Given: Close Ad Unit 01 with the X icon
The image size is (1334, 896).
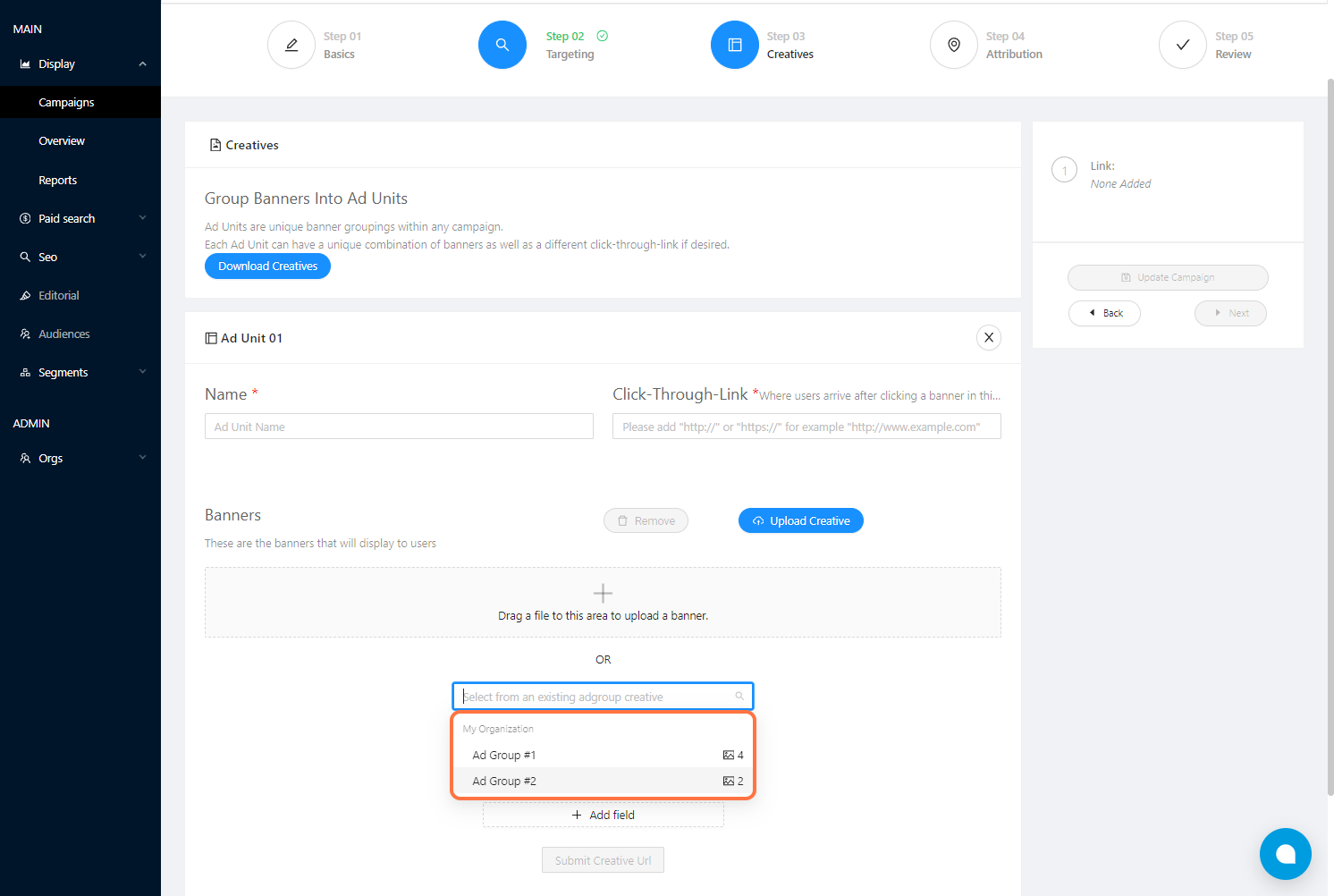Looking at the screenshot, I should (989, 338).
